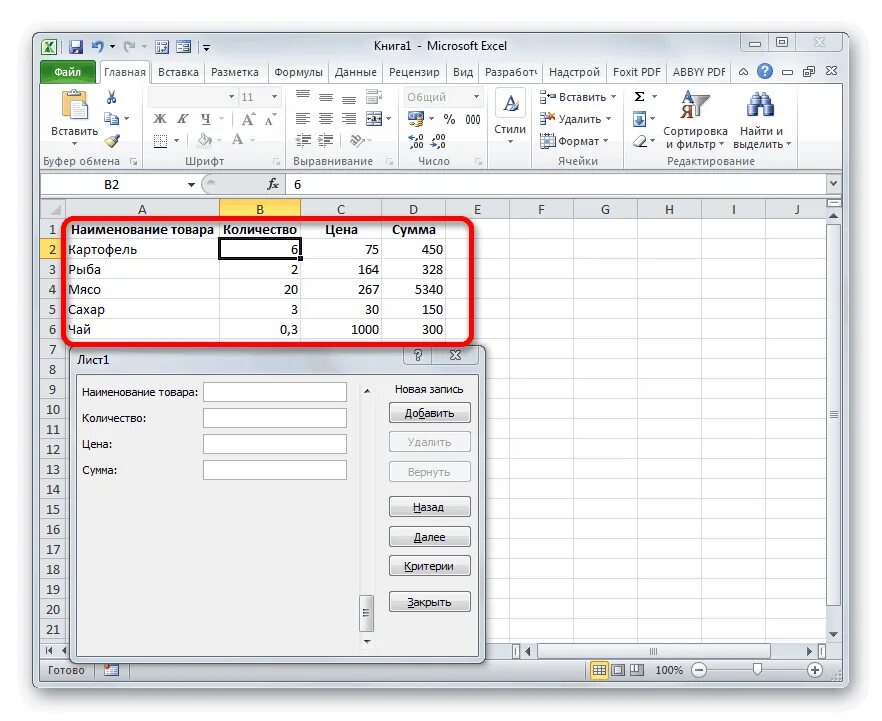
Task: Open the Name Box dropdown arrow
Action: coord(191,184)
